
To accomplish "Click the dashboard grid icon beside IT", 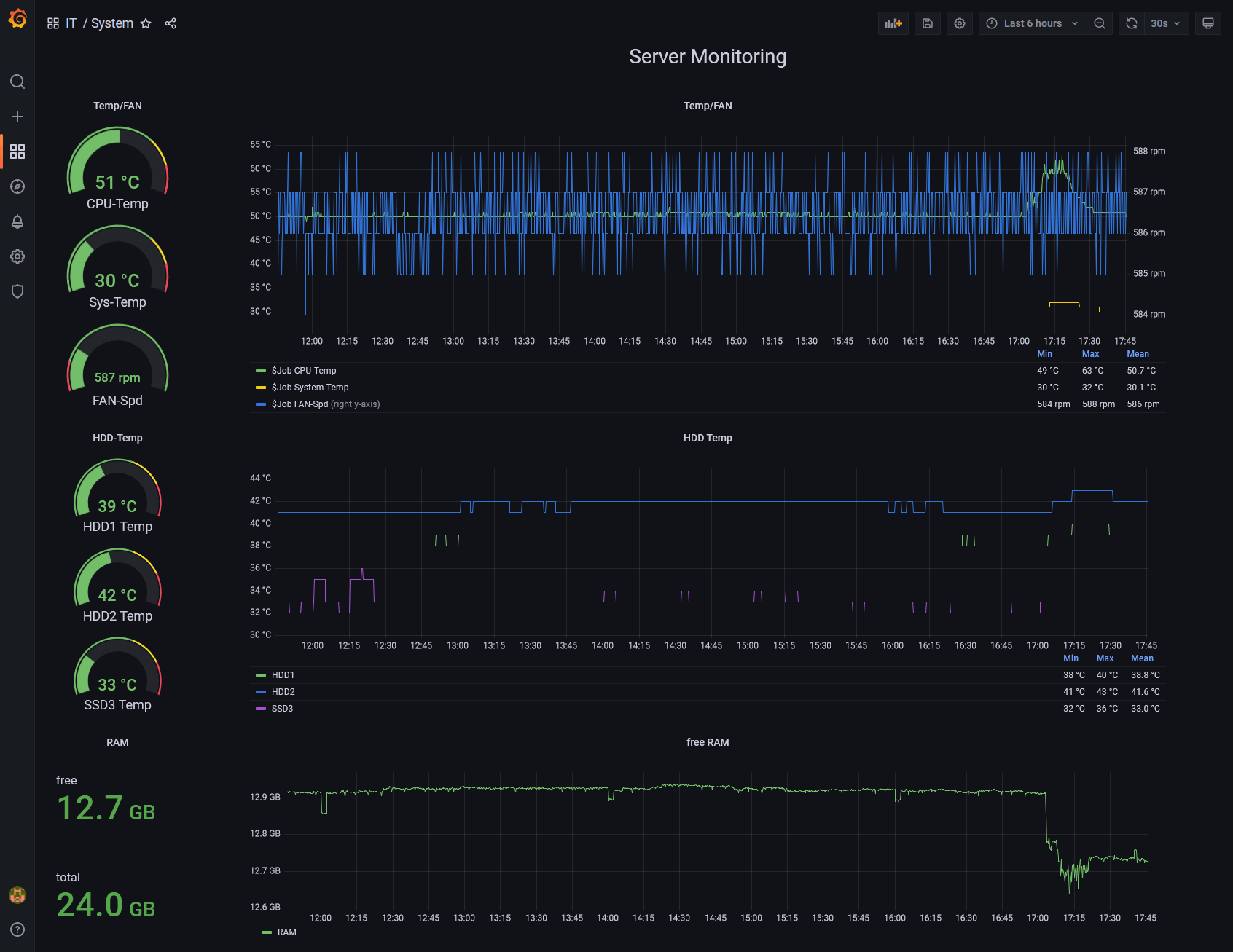I will tap(53, 23).
